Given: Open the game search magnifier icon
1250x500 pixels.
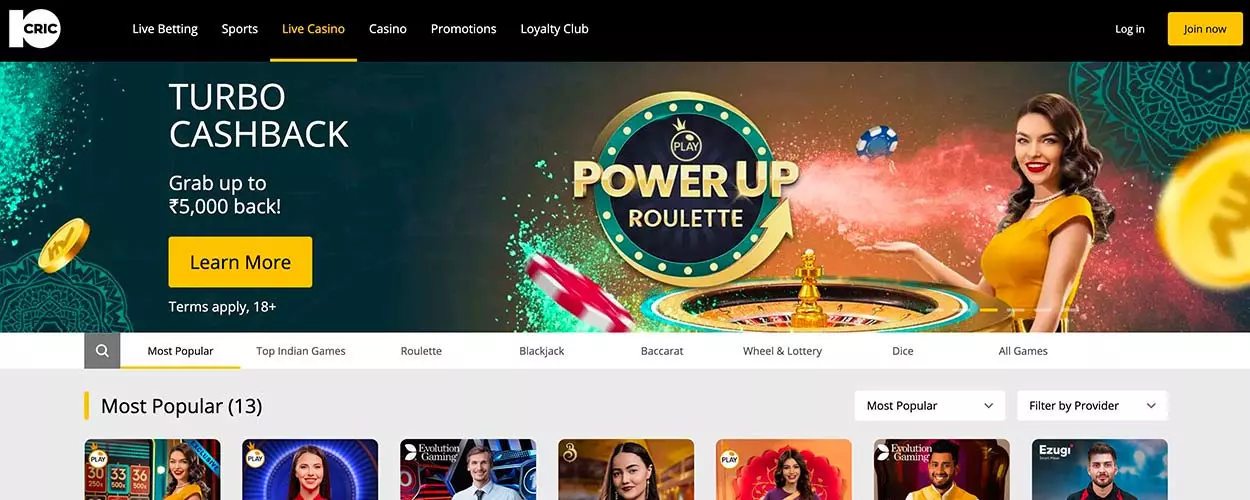Looking at the screenshot, I should 102,351.
